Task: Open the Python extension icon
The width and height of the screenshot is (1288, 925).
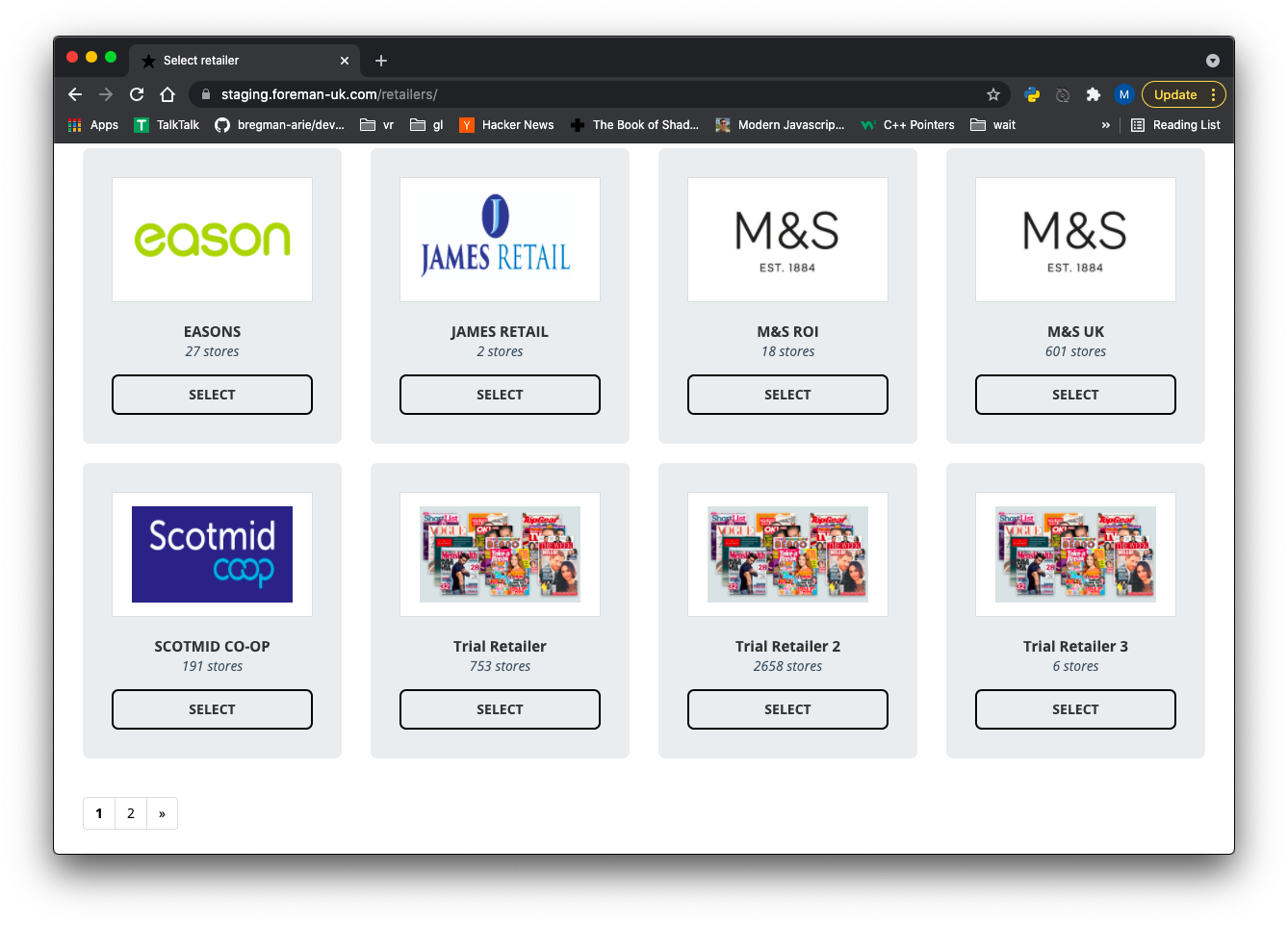Action: tap(1032, 94)
